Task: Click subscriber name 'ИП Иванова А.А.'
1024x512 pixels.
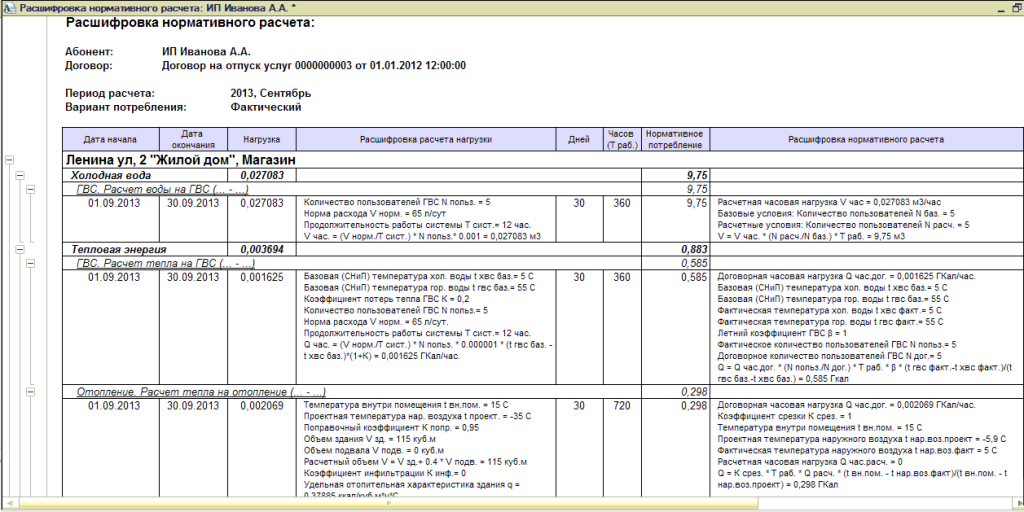Action: point(206,51)
